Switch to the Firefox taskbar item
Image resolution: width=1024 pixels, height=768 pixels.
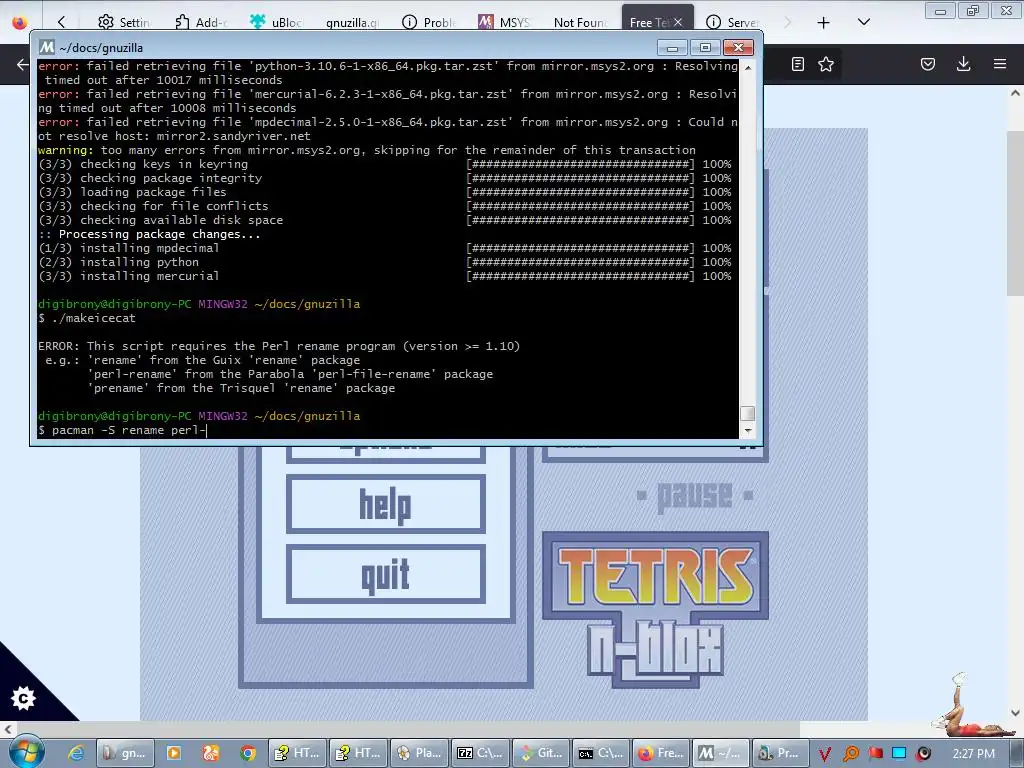tap(660, 753)
